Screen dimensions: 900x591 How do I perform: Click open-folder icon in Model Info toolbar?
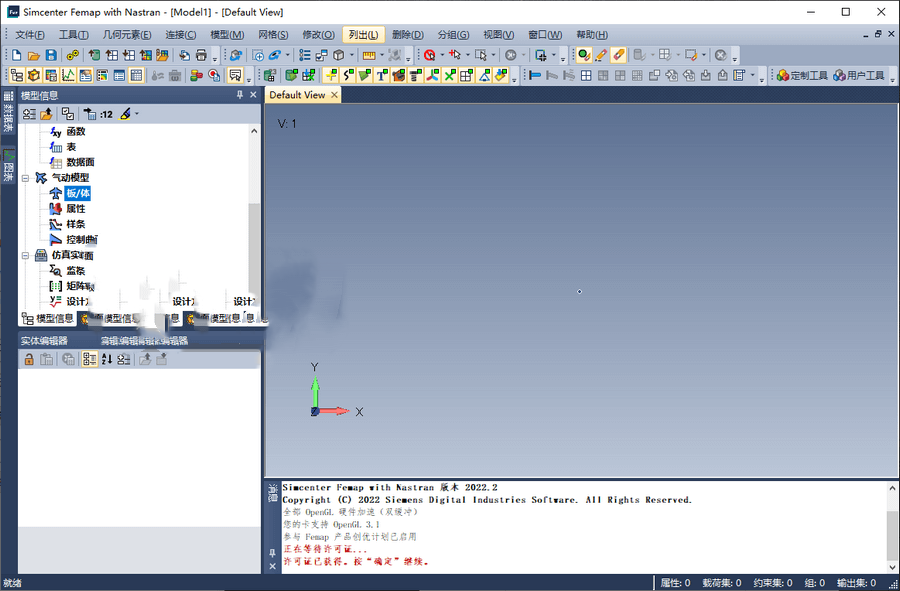point(46,114)
